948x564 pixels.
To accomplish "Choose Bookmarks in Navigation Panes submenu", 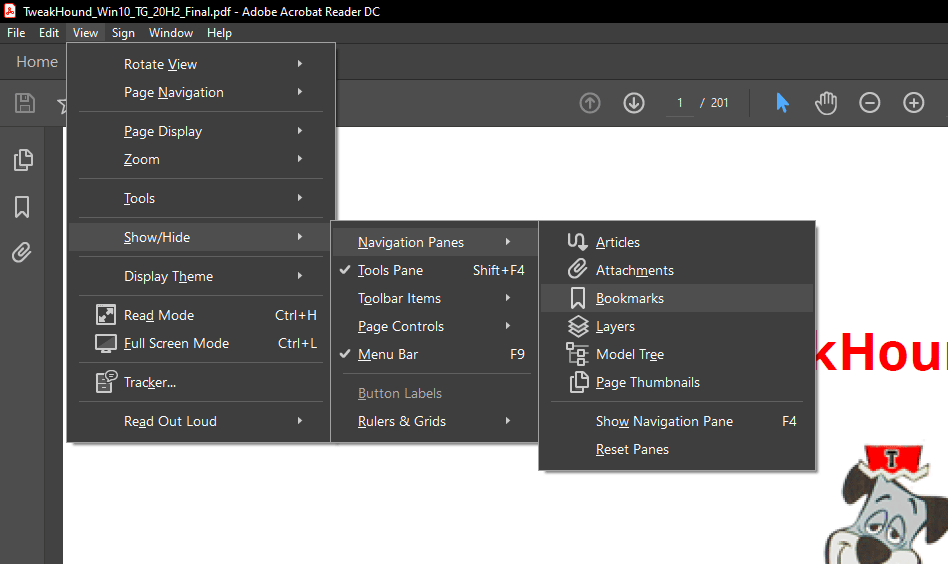I will [677, 298].
